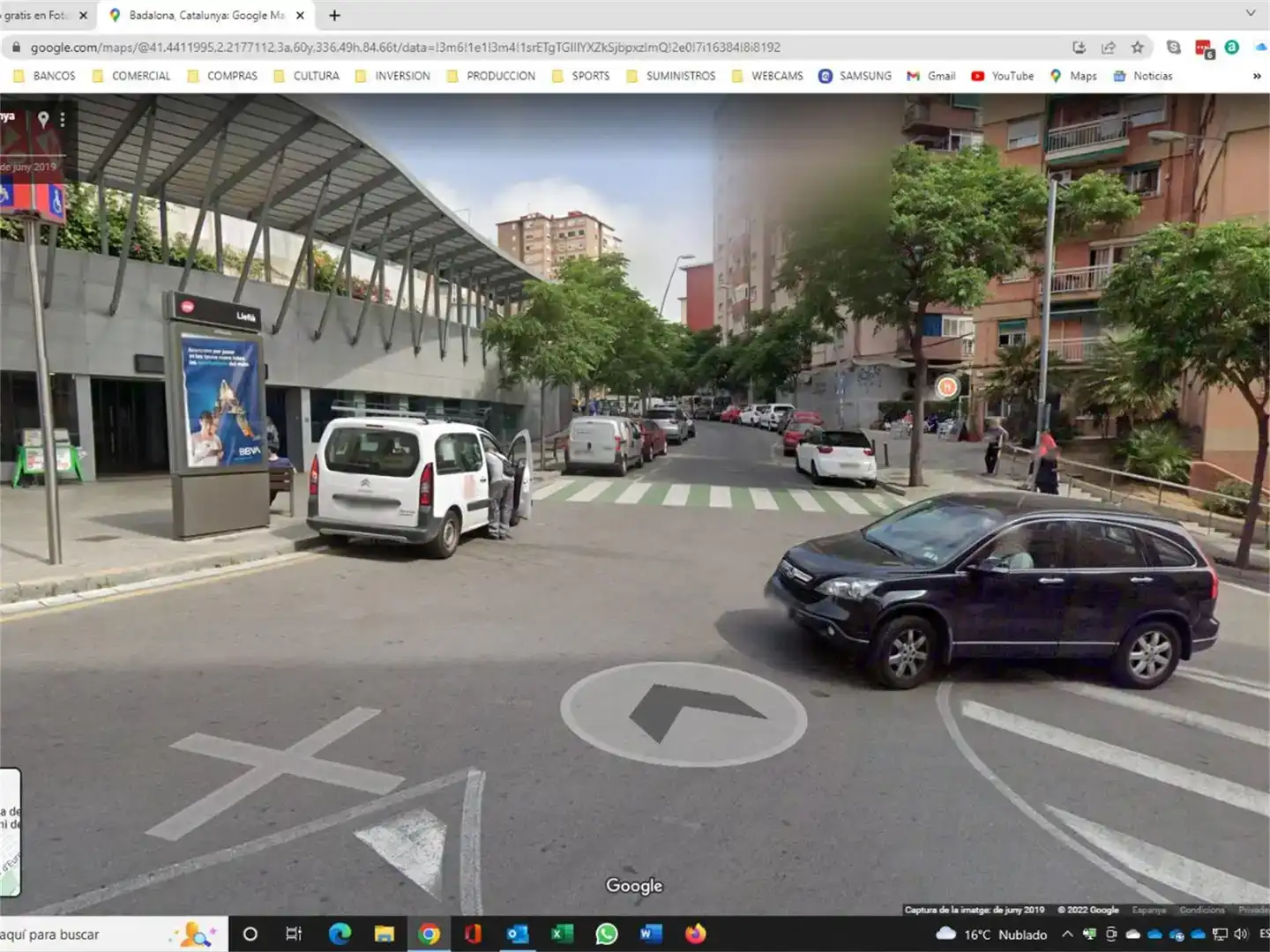Open the green circular extension icon

click(x=1232, y=48)
